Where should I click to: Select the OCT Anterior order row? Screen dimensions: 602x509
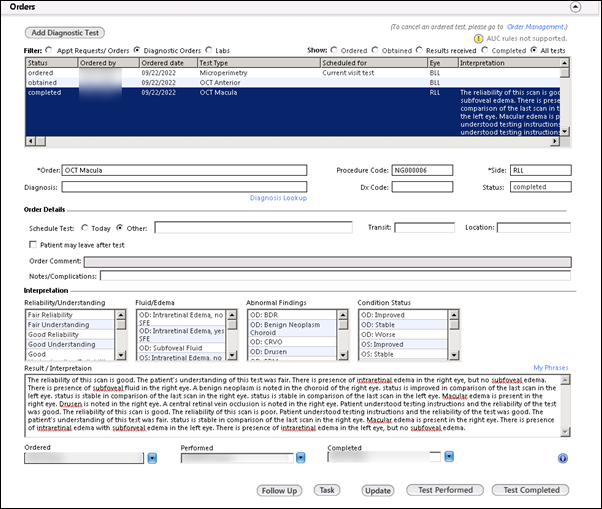point(293,83)
